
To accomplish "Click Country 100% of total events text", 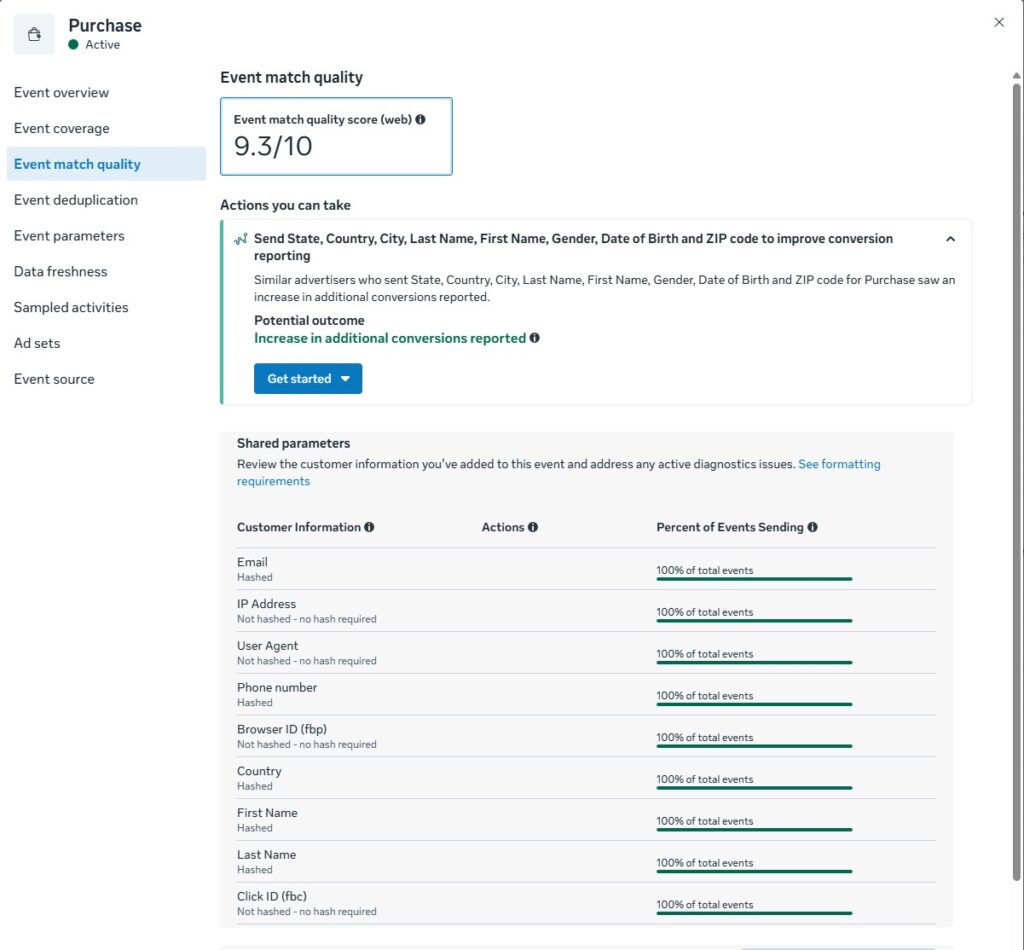I will [705, 779].
